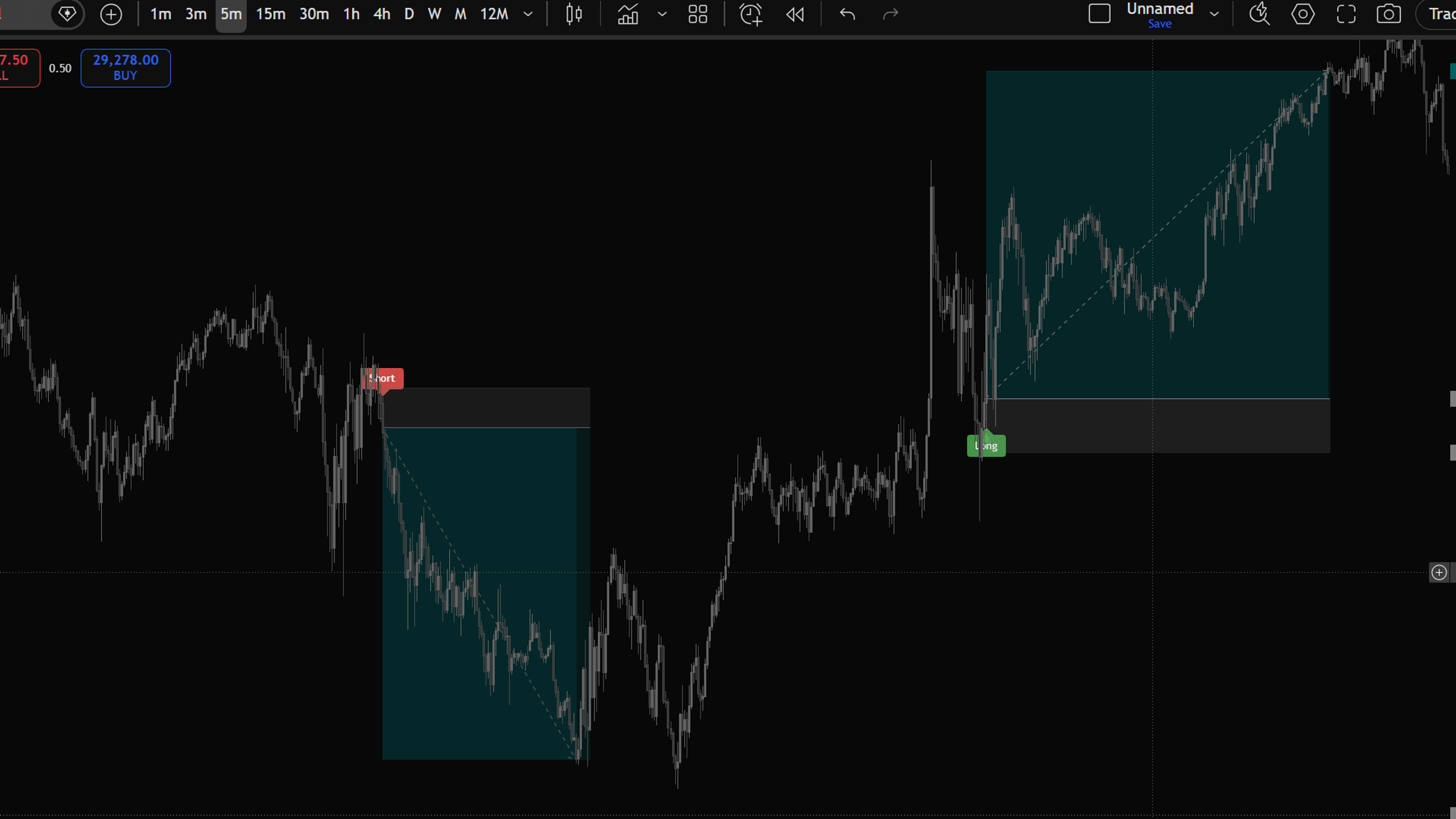Select the red Short position label
Viewport: 1456px width, 819px height.
tap(382, 378)
